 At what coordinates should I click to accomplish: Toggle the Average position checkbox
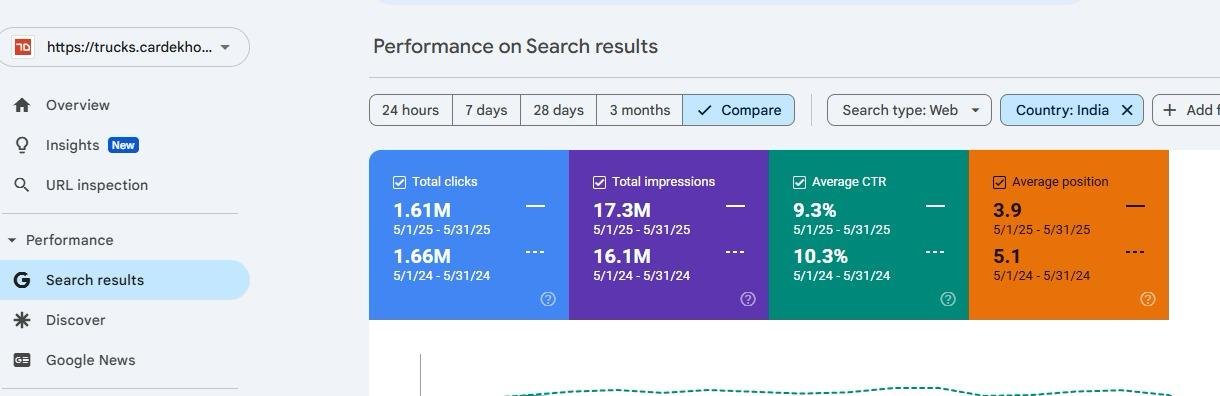(1000, 182)
